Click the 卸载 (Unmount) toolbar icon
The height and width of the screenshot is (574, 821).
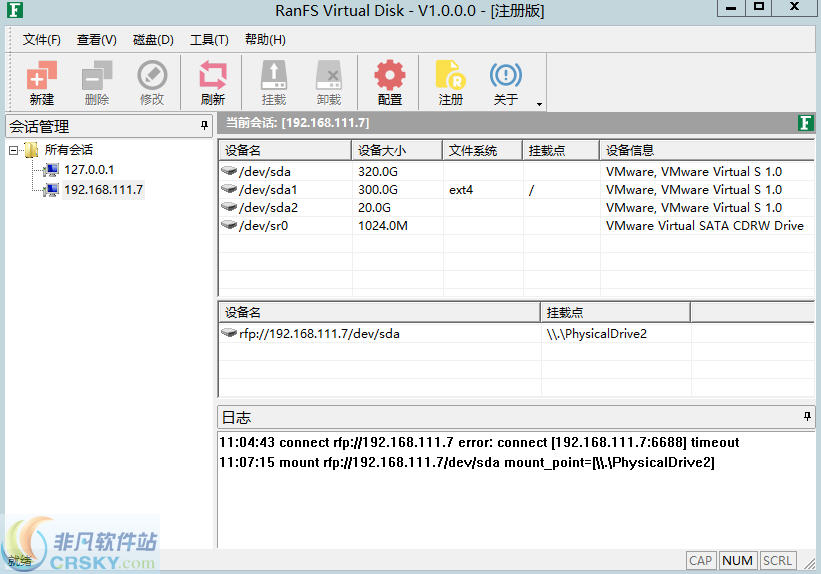329,83
